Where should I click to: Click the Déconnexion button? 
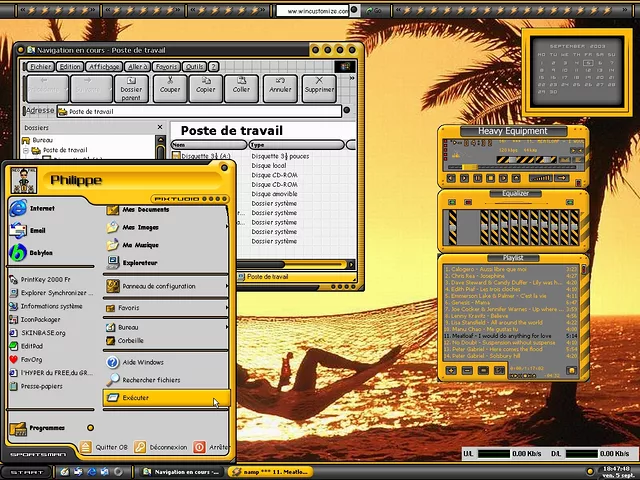point(161,448)
